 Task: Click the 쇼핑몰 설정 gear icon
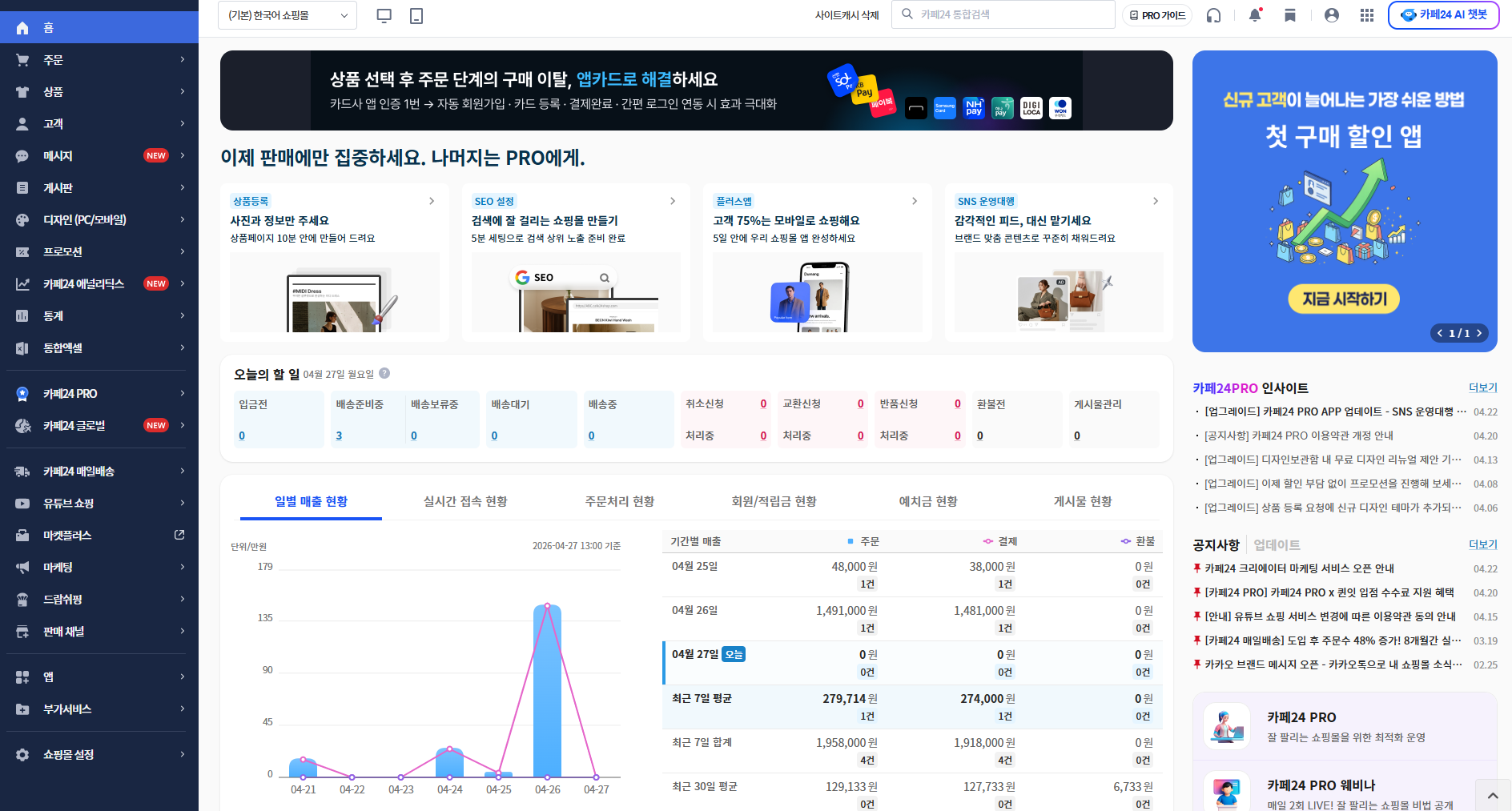(22, 755)
